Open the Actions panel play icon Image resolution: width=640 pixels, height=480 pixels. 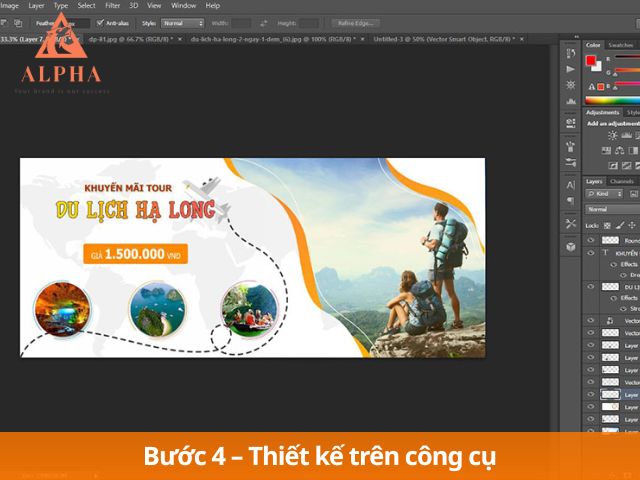570,67
